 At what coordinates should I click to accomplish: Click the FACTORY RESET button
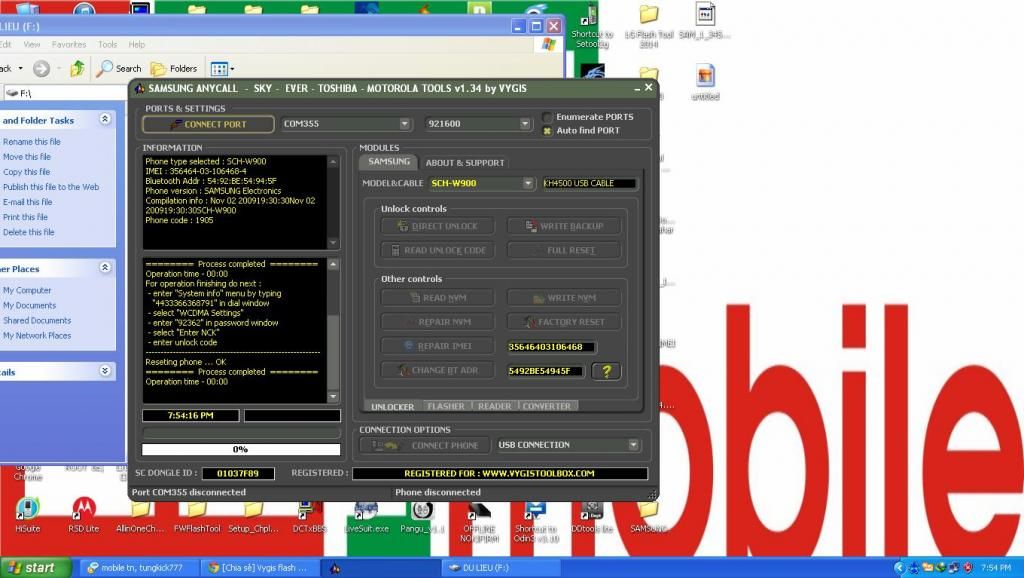click(x=564, y=322)
